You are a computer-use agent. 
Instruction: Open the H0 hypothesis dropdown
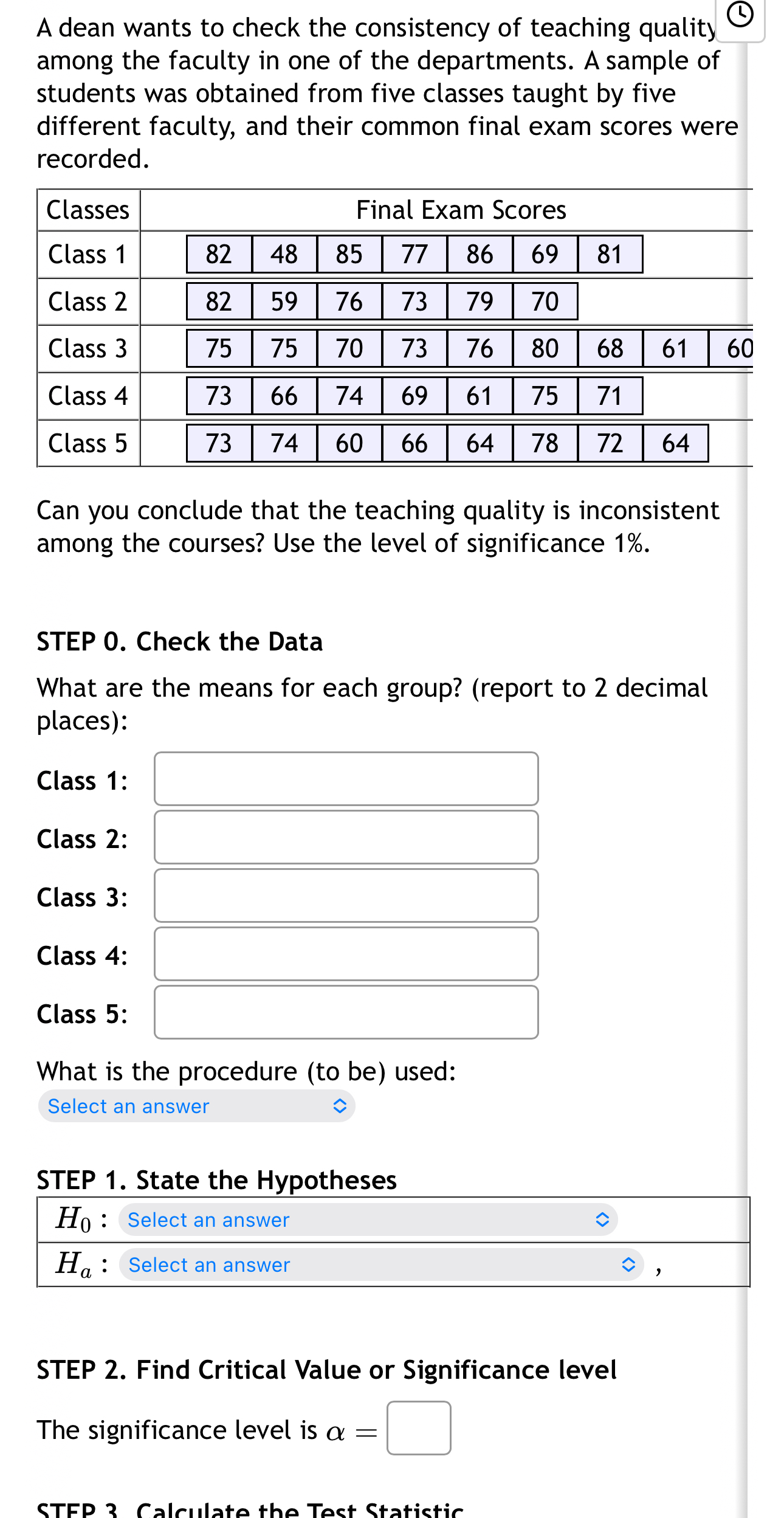[368, 1219]
